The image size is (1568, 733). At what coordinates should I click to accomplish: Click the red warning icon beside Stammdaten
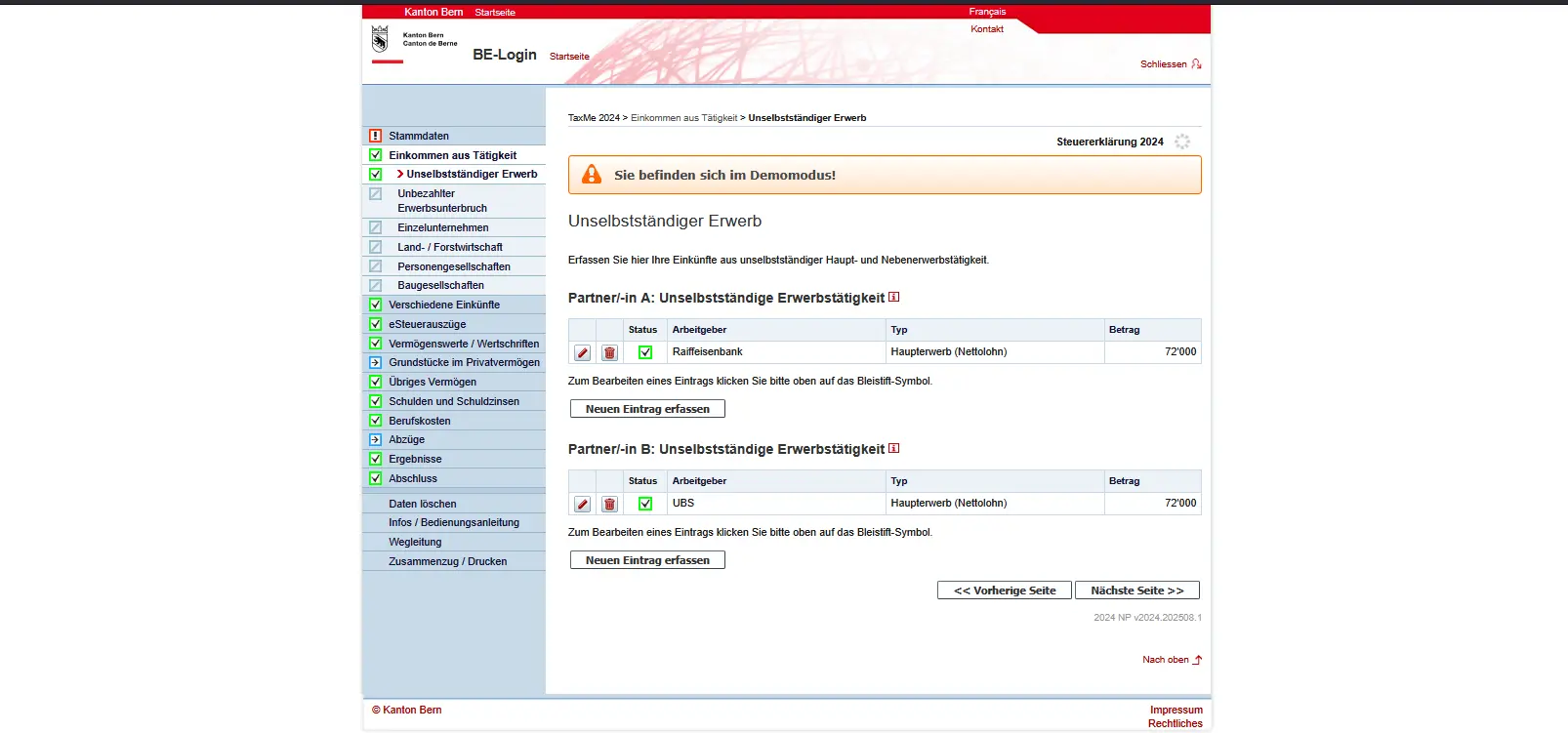pyautogui.click(x=375, y=136)
